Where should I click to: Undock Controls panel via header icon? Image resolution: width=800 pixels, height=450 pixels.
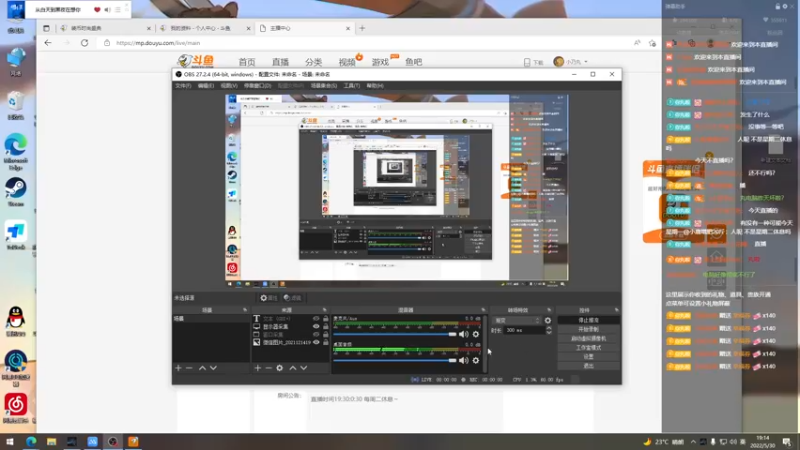616,310
